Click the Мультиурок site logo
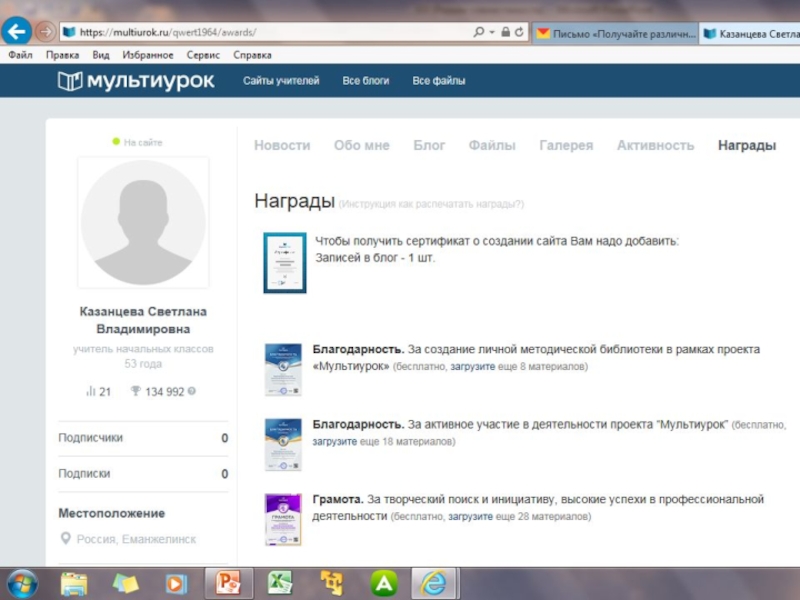The width and height of the screenshot is (800, 600). click(136, 81)
